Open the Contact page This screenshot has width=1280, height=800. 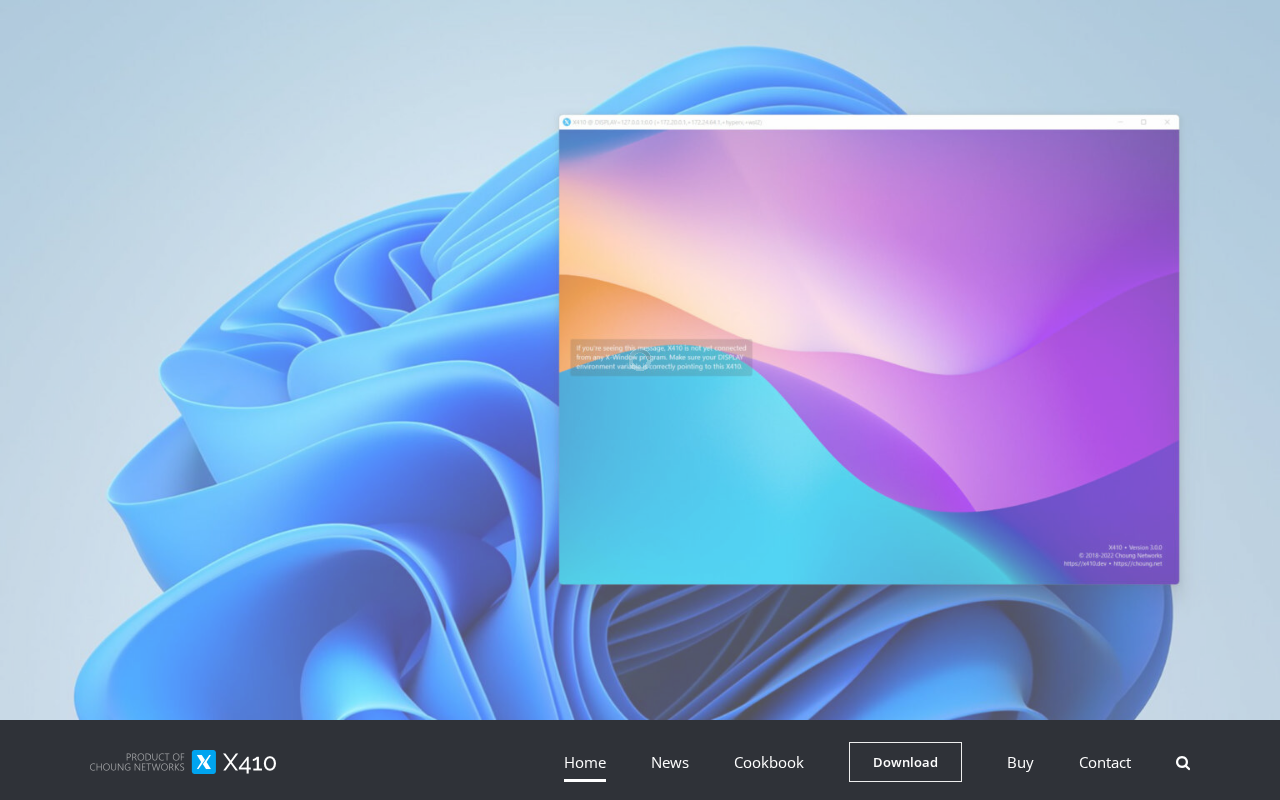coord(1105,762)
